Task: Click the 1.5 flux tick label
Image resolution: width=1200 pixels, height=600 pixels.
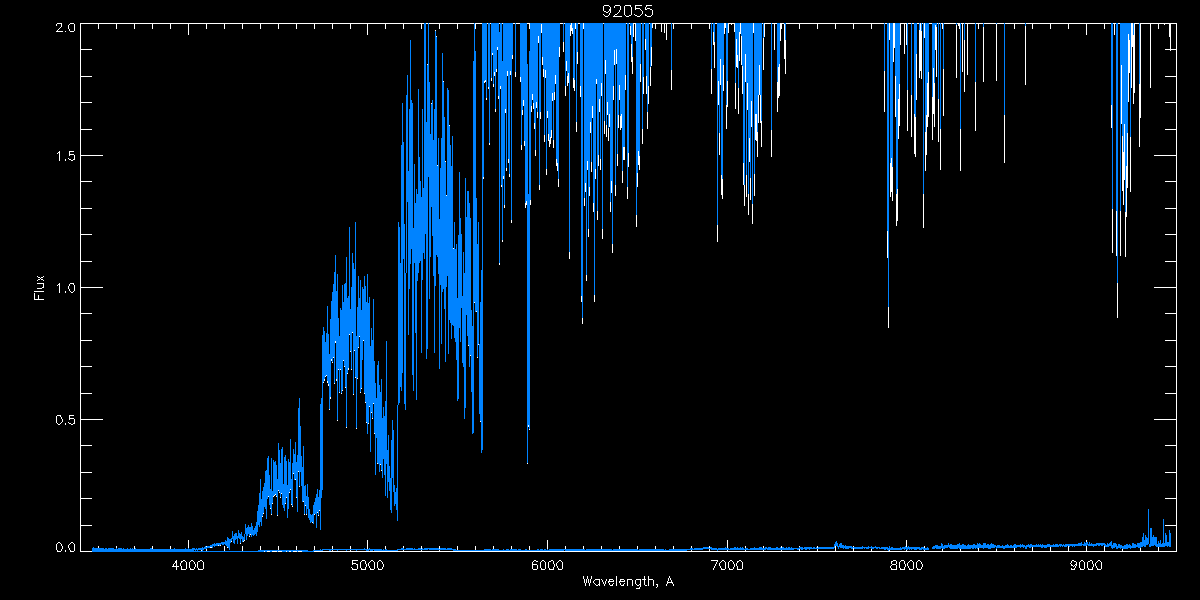Action: (64, 157)
